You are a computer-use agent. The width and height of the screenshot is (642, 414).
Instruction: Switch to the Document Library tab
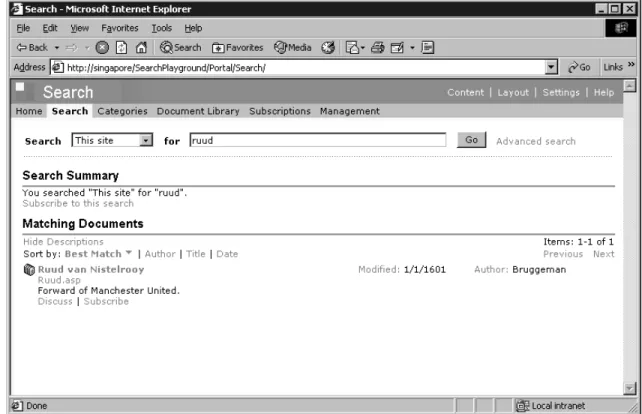(198, 111)
